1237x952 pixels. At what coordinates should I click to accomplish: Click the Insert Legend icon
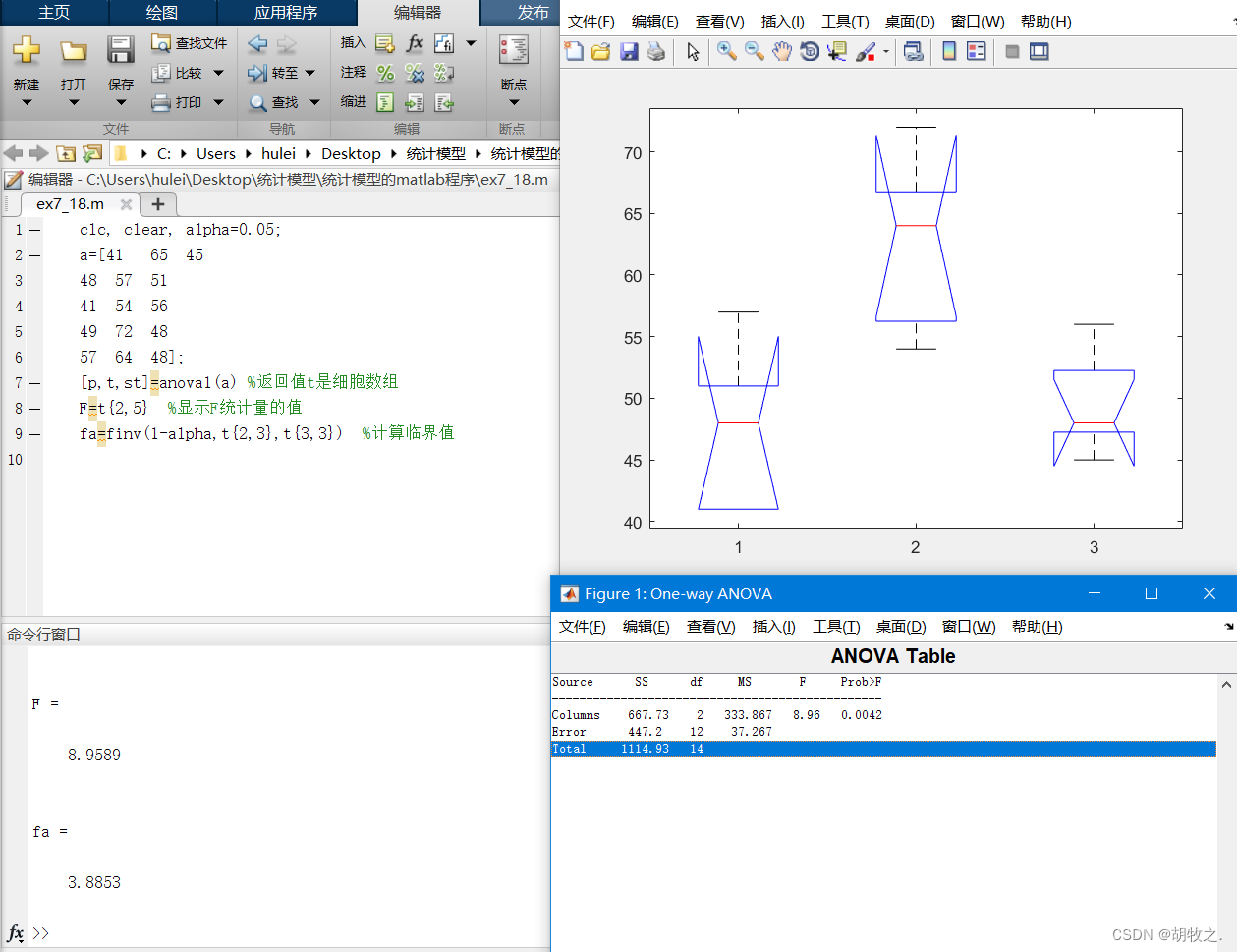(977, 51)
